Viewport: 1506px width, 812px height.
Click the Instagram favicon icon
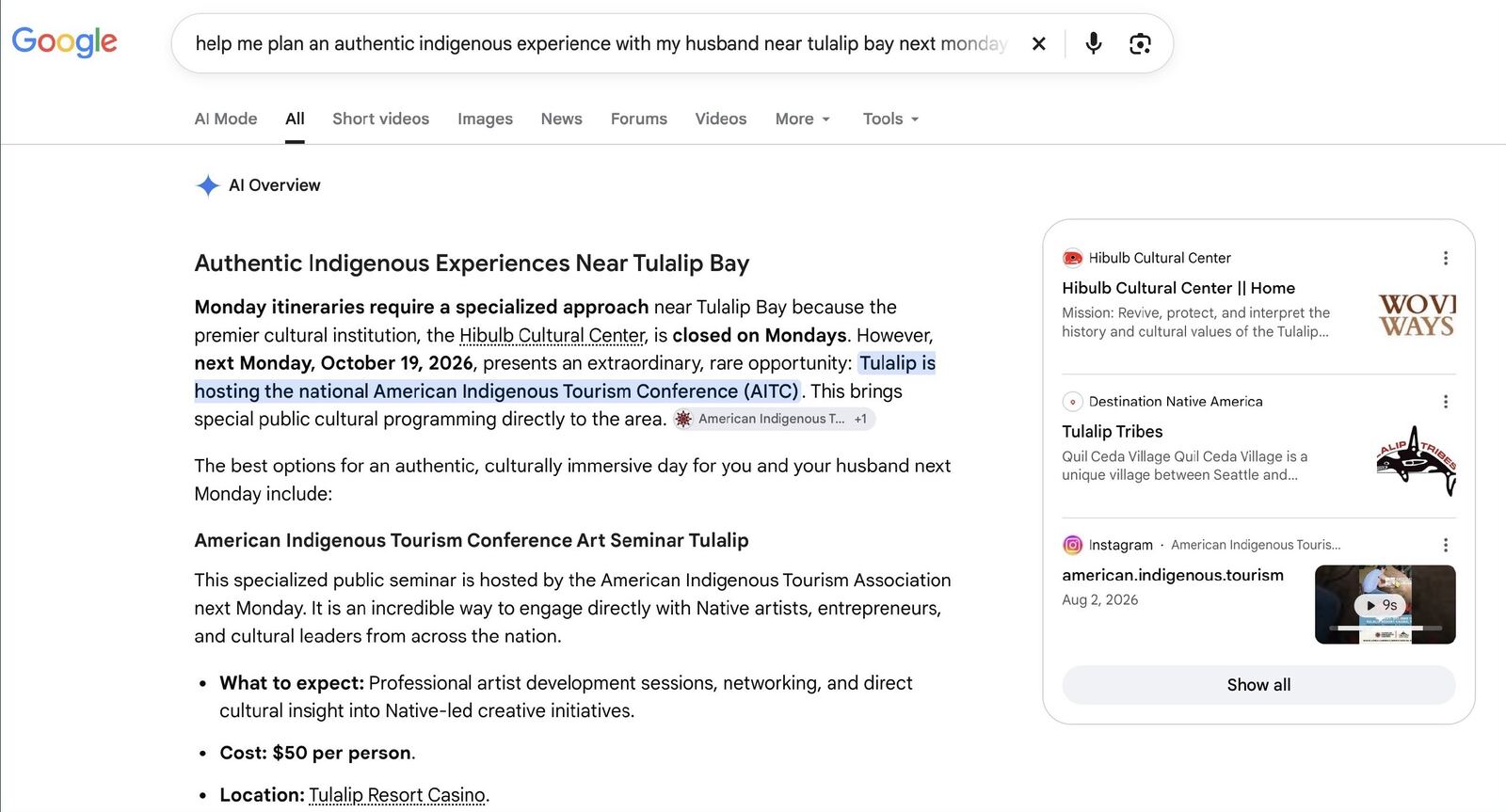(1072, 545)
